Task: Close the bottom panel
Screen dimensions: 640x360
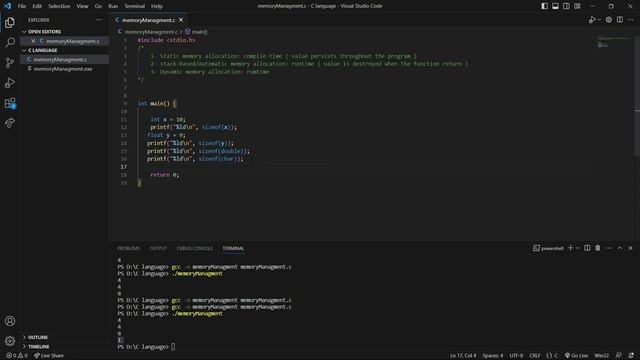Action: click(630, 248)
